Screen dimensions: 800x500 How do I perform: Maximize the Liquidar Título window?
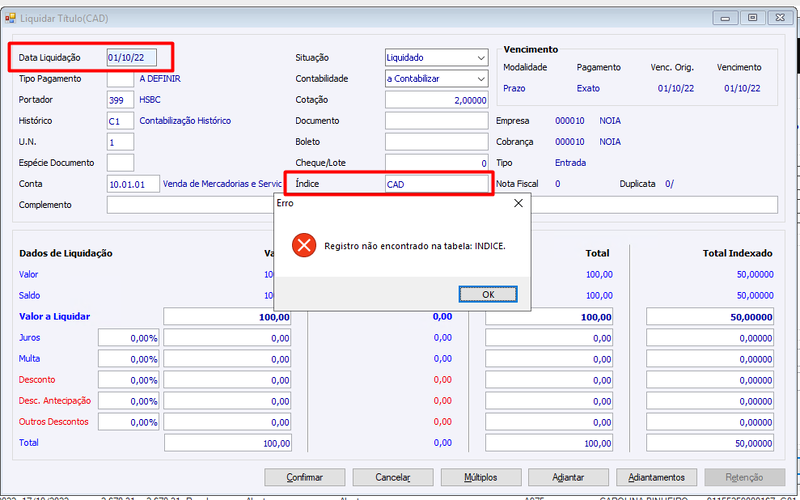[x=753, y=18]
